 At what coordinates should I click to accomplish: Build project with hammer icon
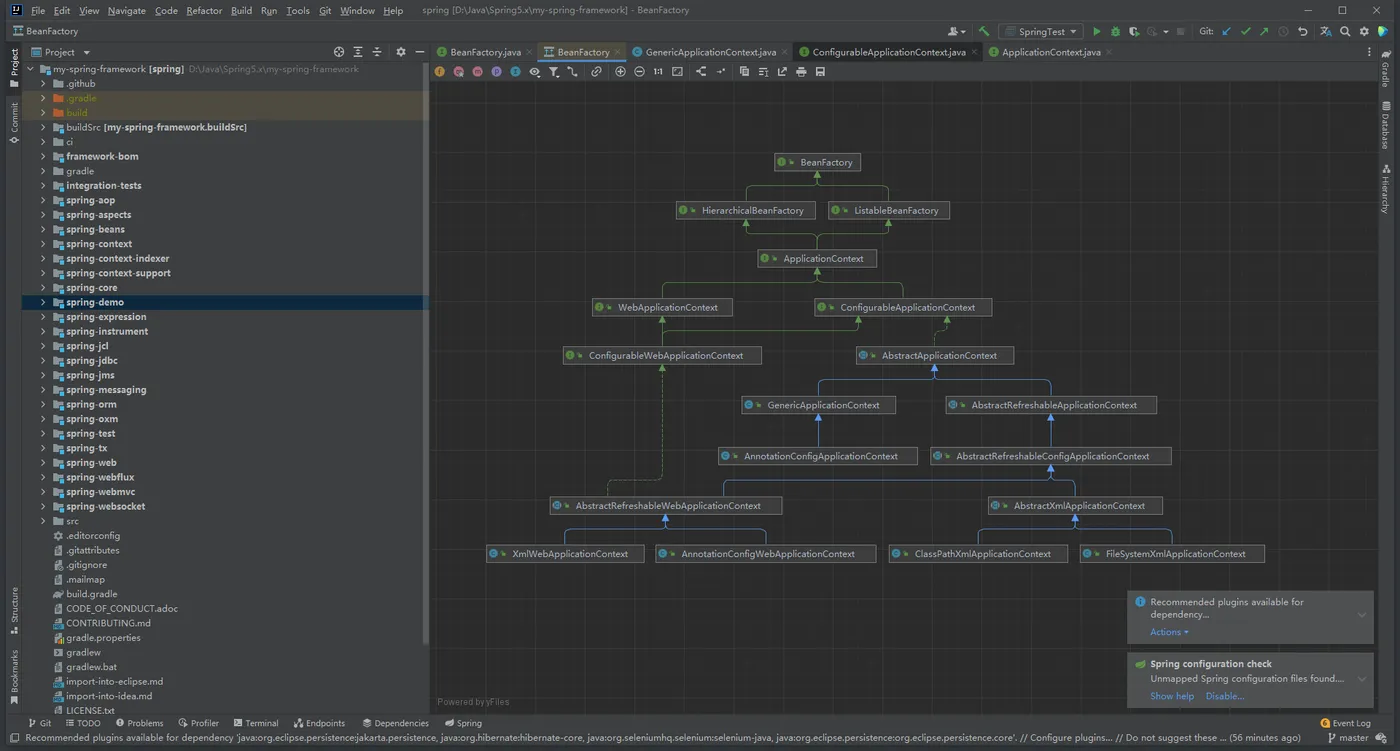point(984,31)
